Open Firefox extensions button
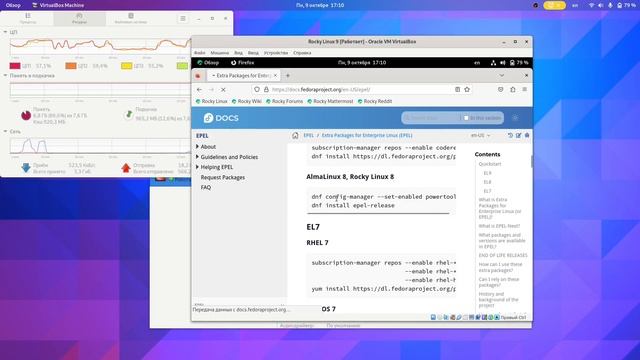 513,89
